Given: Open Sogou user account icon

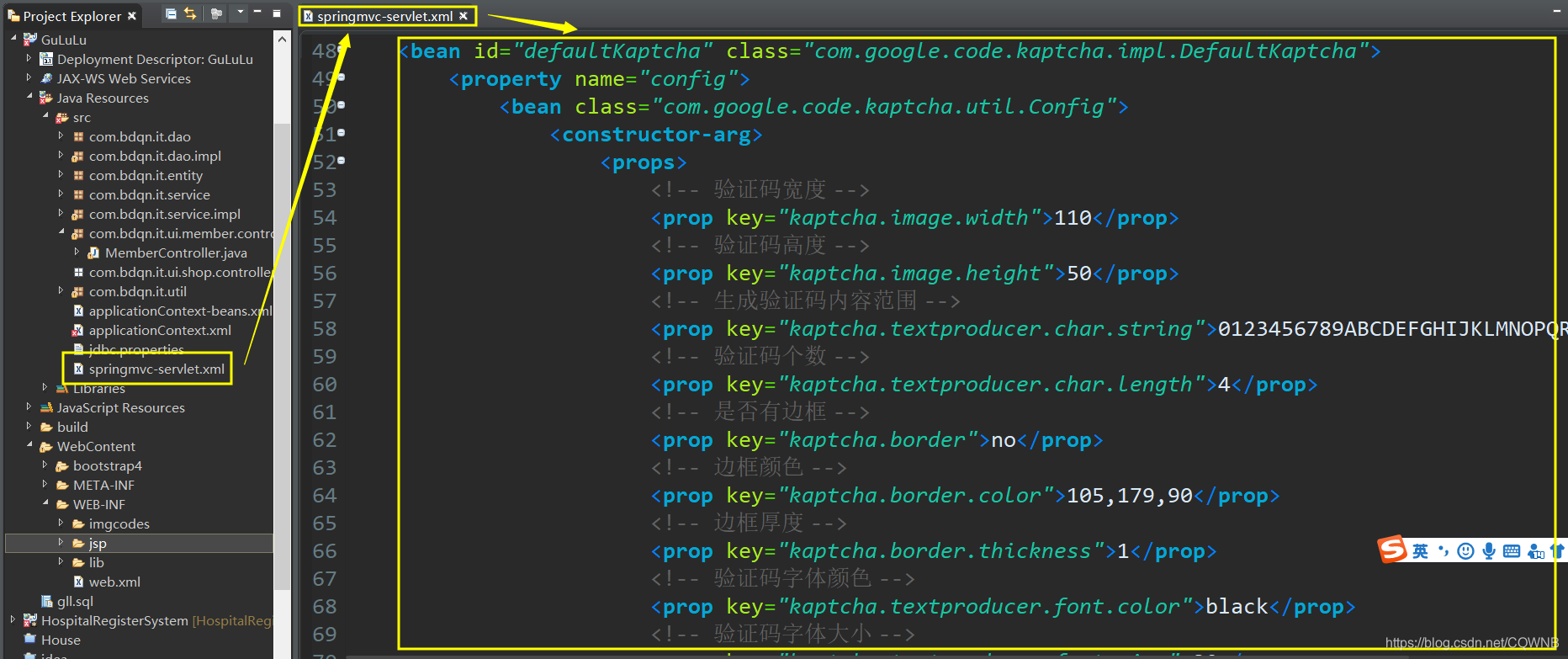Looking at the screenshot, I should coord(1536,551).
